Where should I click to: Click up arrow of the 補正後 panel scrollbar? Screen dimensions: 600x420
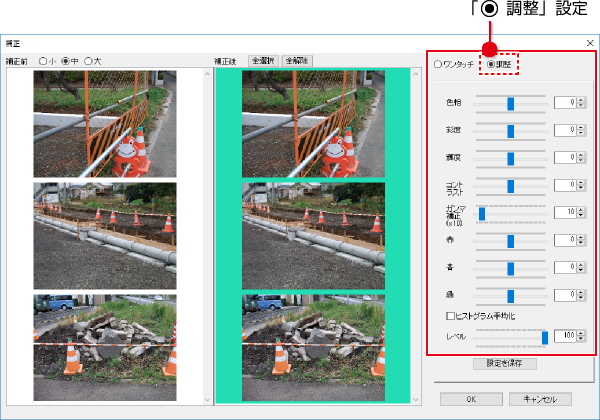[416, 73]
